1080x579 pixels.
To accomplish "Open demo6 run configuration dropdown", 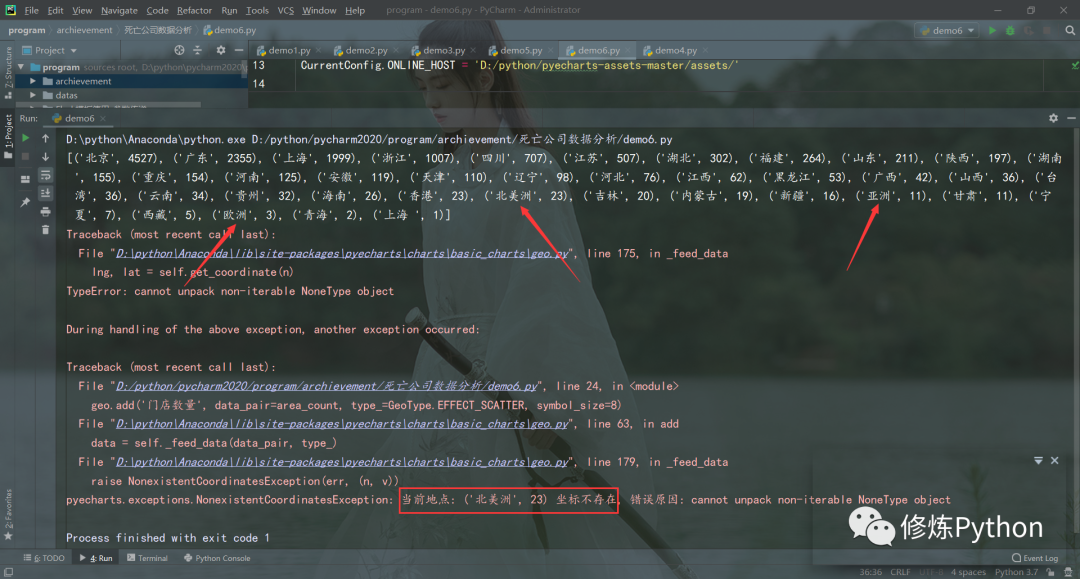I will (x=947, y=30).
